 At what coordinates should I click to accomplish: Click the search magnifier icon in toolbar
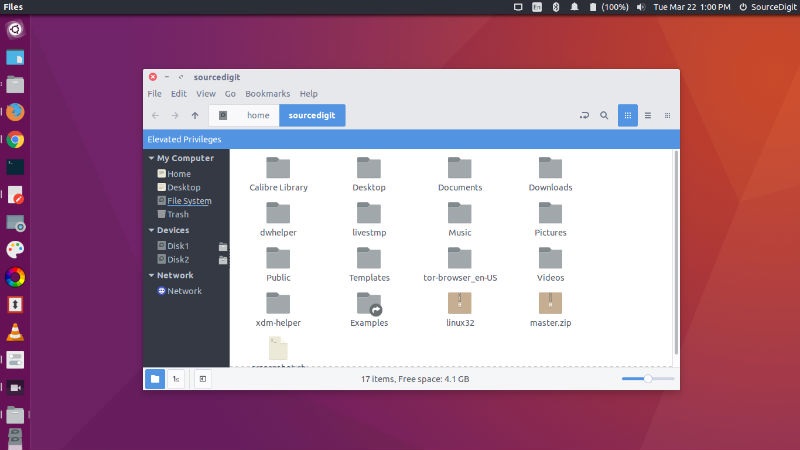click(604, 116)
